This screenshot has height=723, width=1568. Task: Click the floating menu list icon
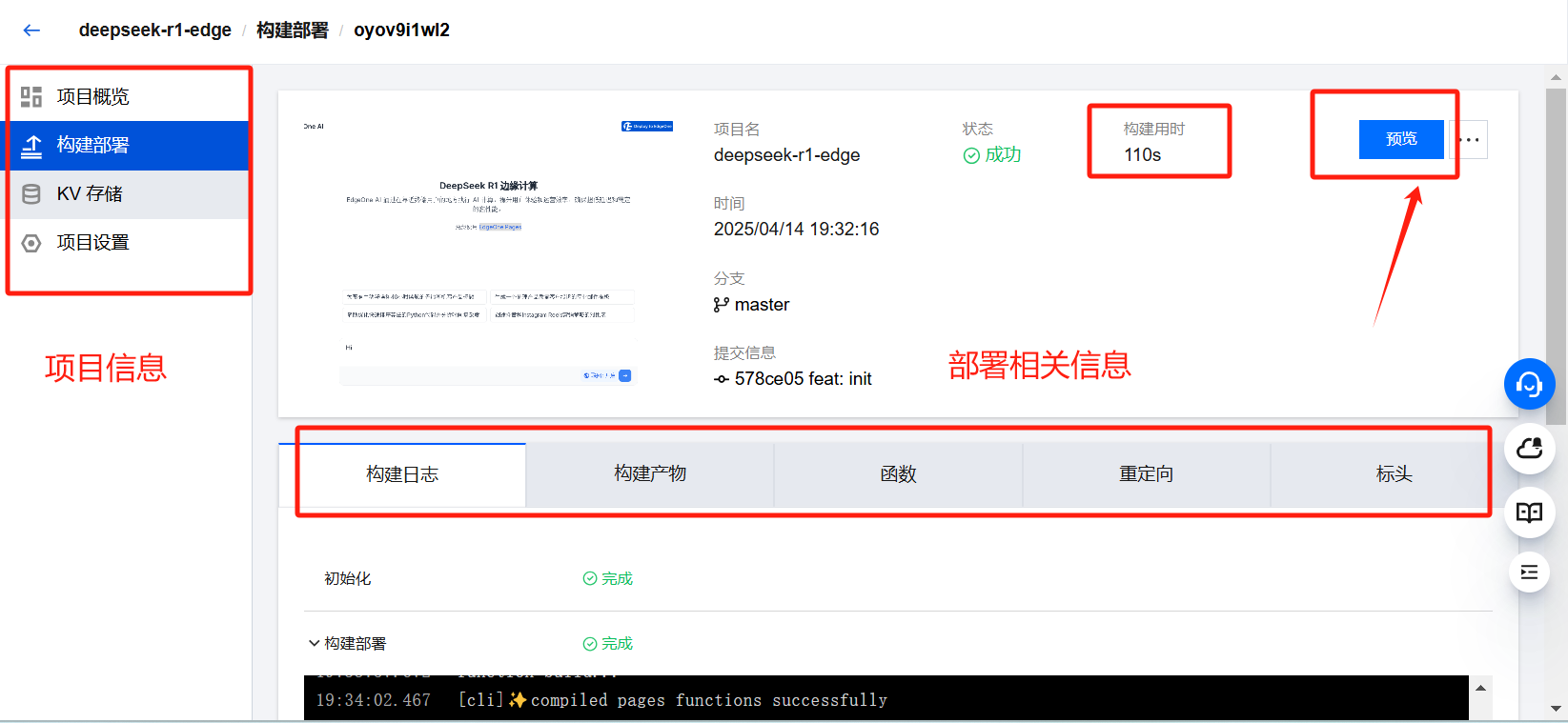(1529, 572)
